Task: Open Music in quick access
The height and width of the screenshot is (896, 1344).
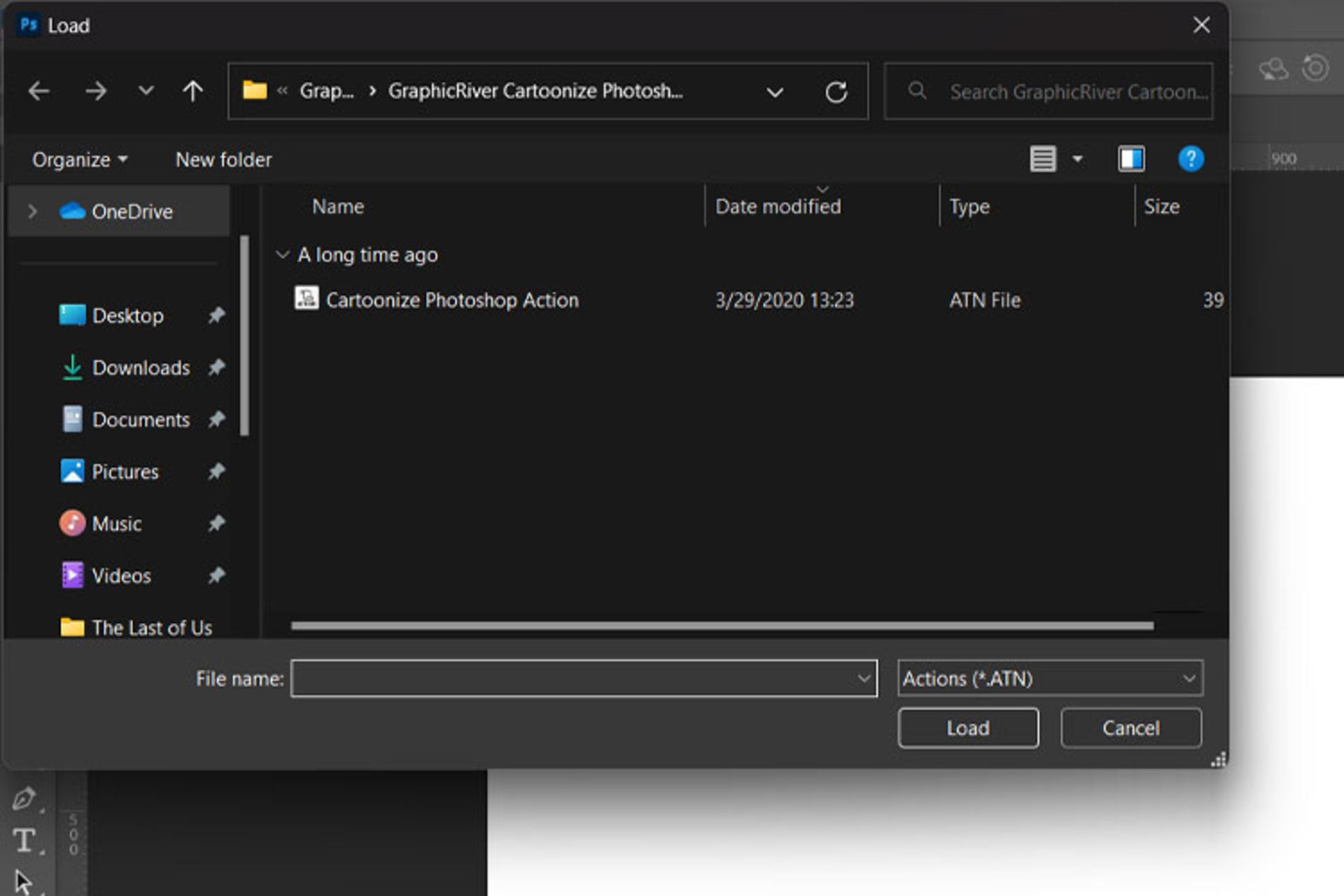Action: [117, 524]
